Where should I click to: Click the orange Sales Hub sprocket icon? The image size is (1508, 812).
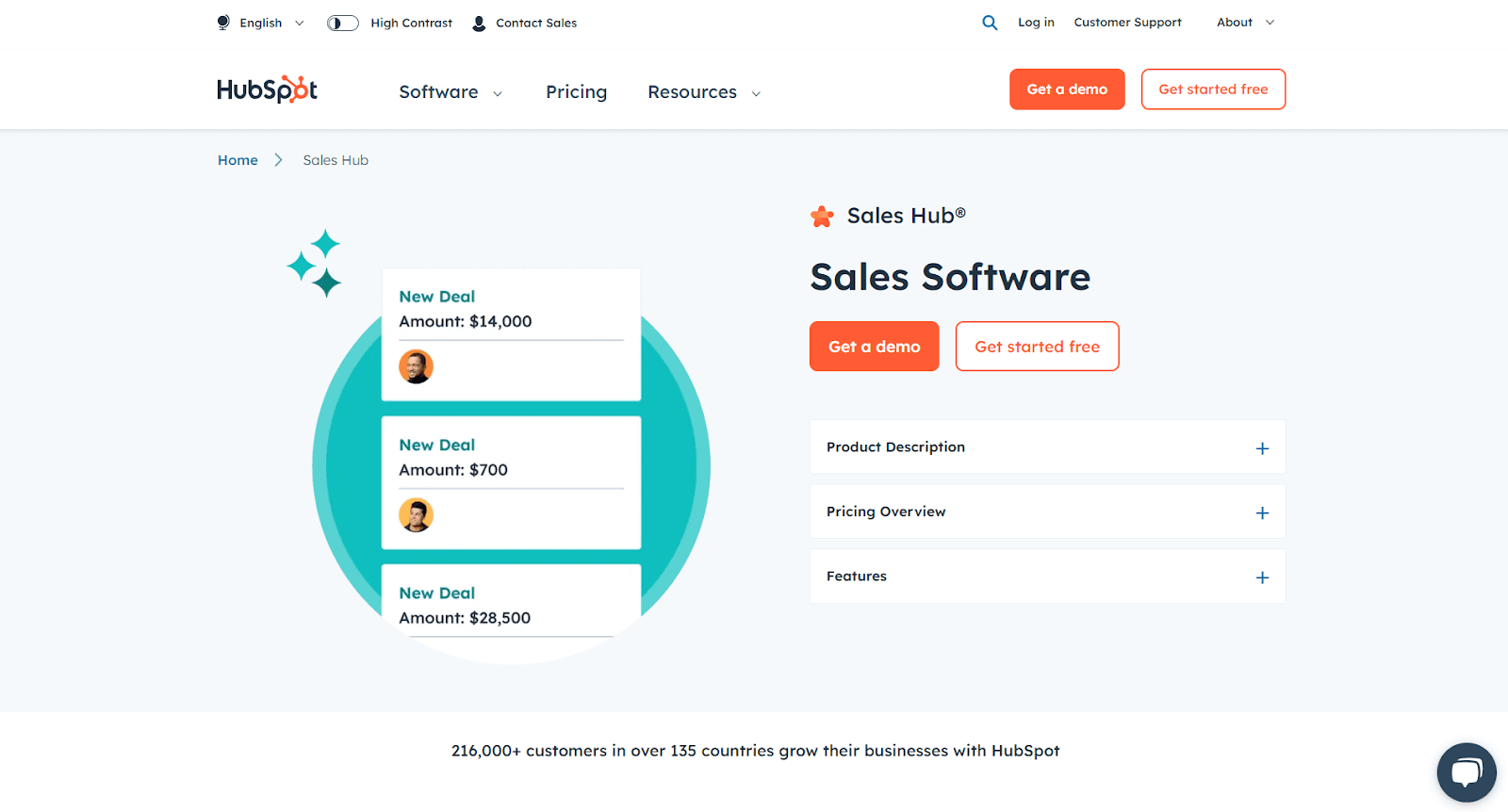pos(822,217)
